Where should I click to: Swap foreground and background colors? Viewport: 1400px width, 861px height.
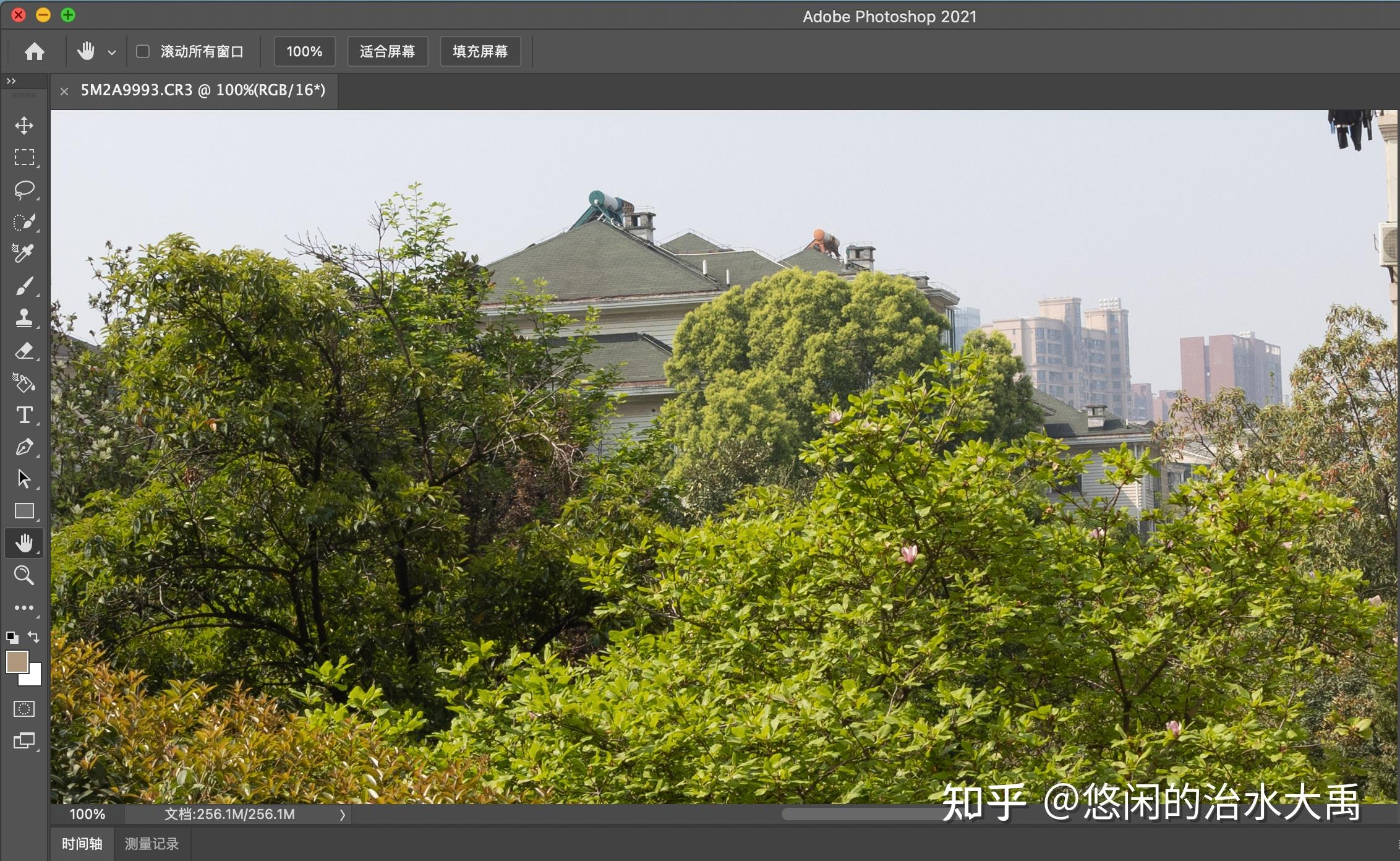(x=33, y=636)
